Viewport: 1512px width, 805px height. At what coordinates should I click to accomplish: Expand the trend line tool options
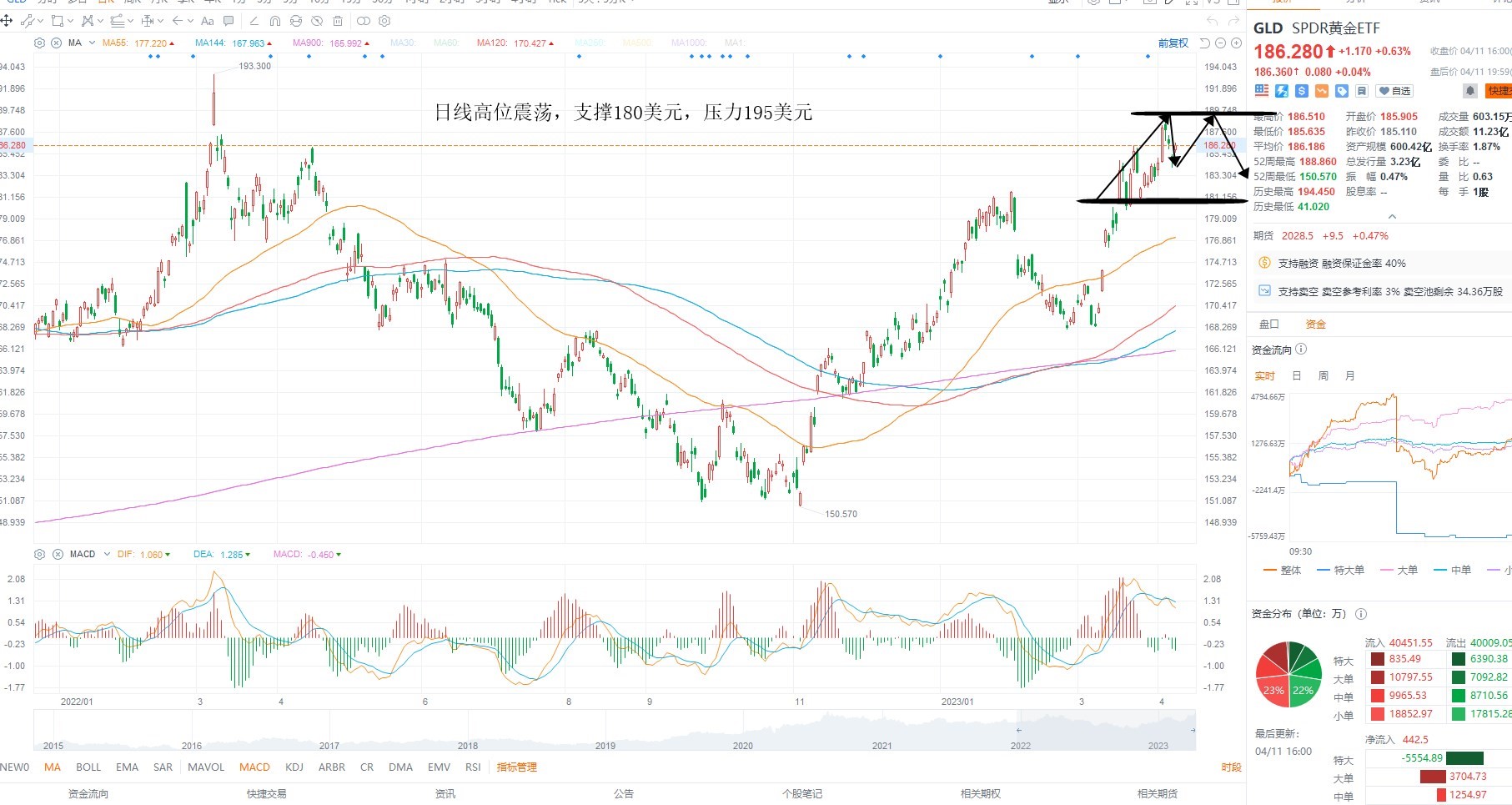[42, 21]
